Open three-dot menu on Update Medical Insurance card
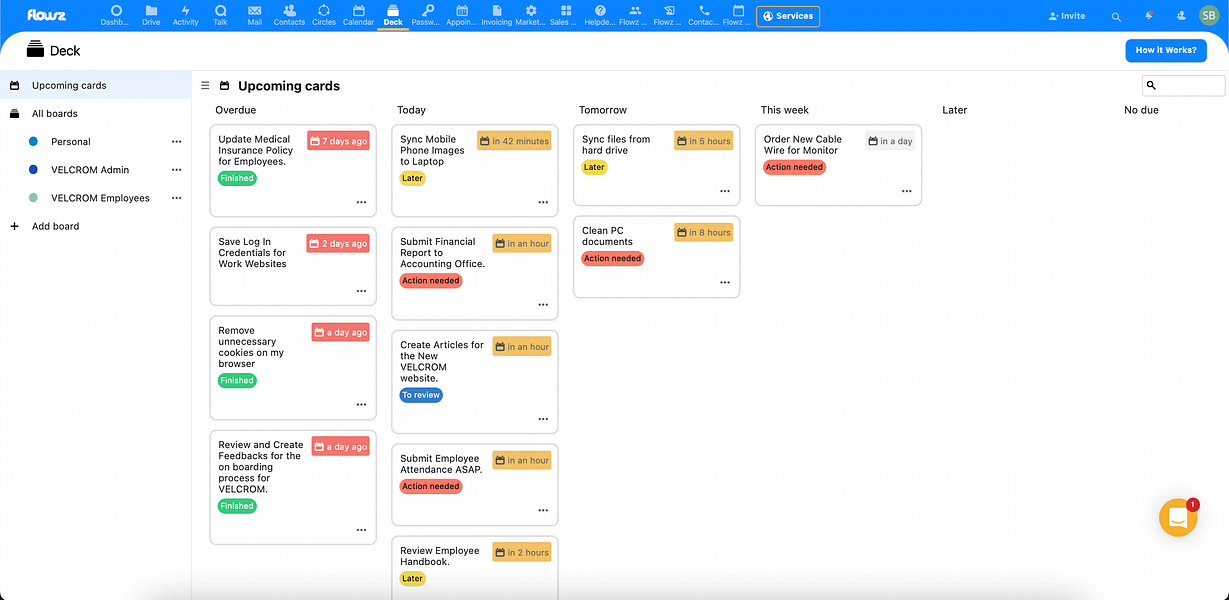 click(x=361, y=202)
